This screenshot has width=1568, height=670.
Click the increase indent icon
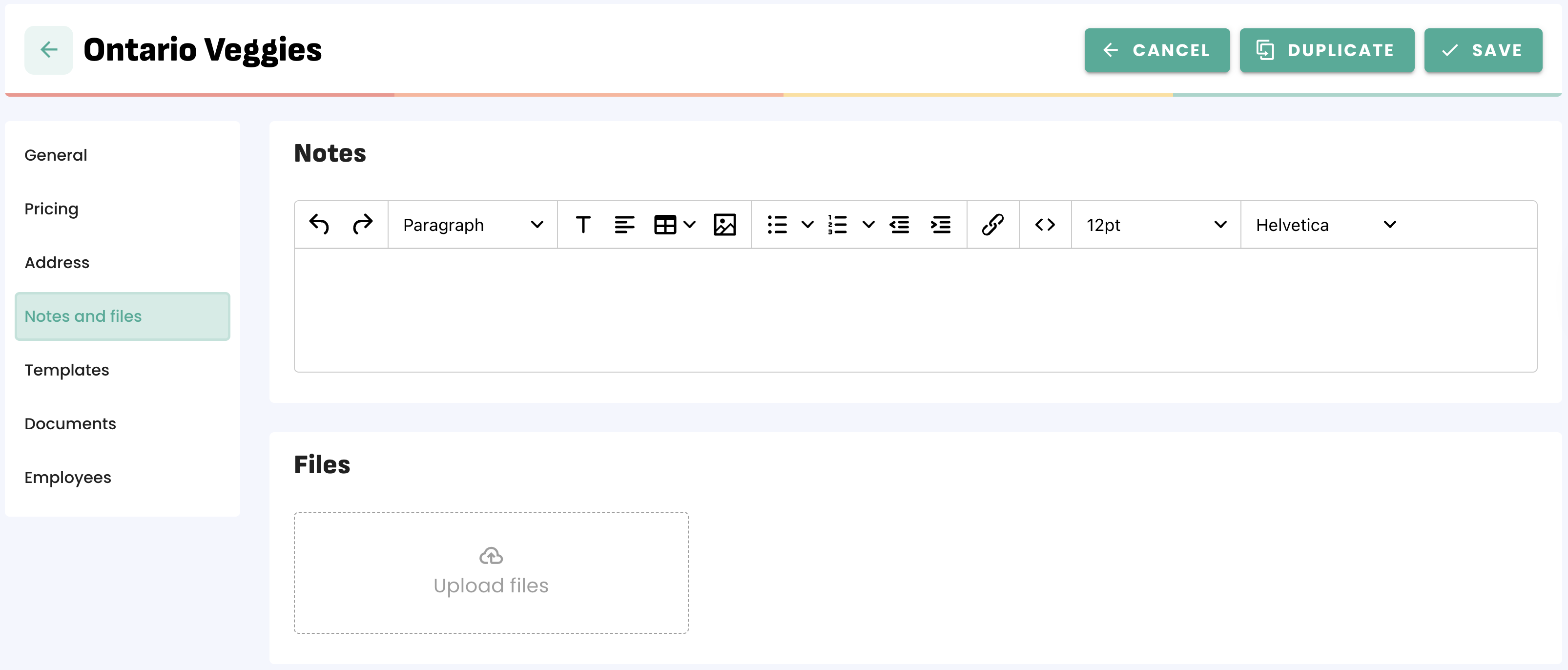tap(940, 225)
